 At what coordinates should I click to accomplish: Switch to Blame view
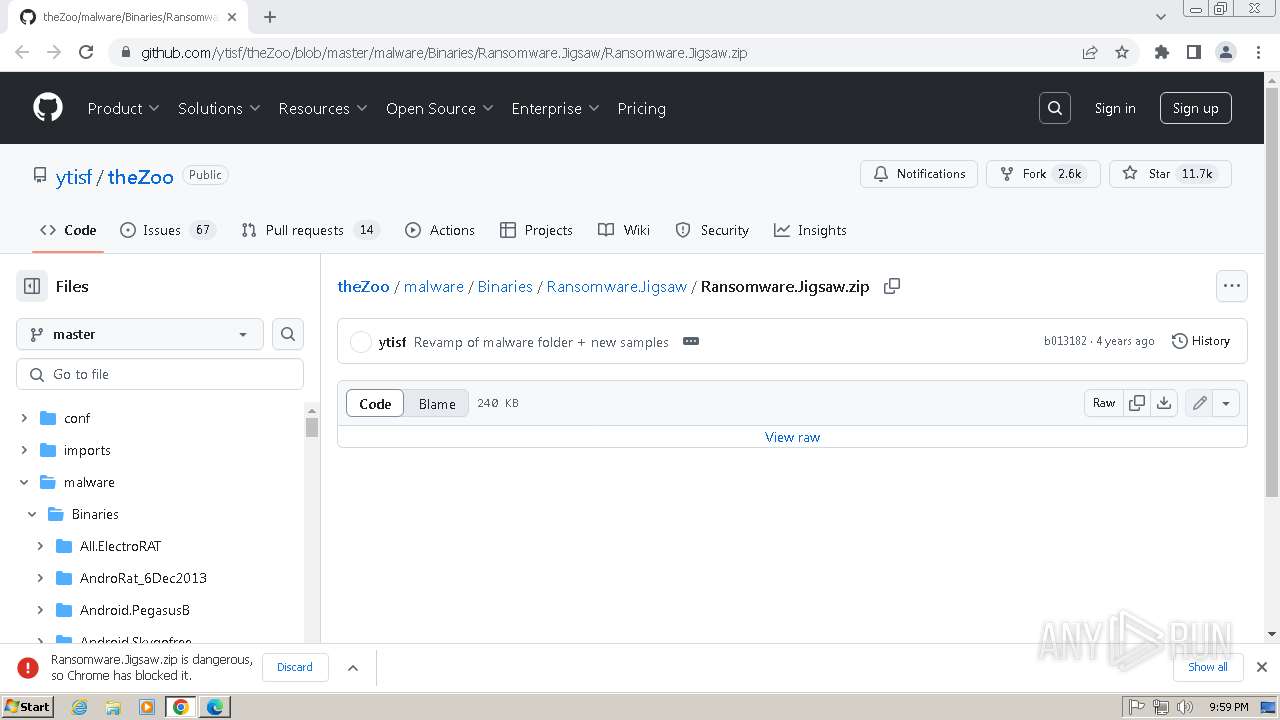coord(437,404)
